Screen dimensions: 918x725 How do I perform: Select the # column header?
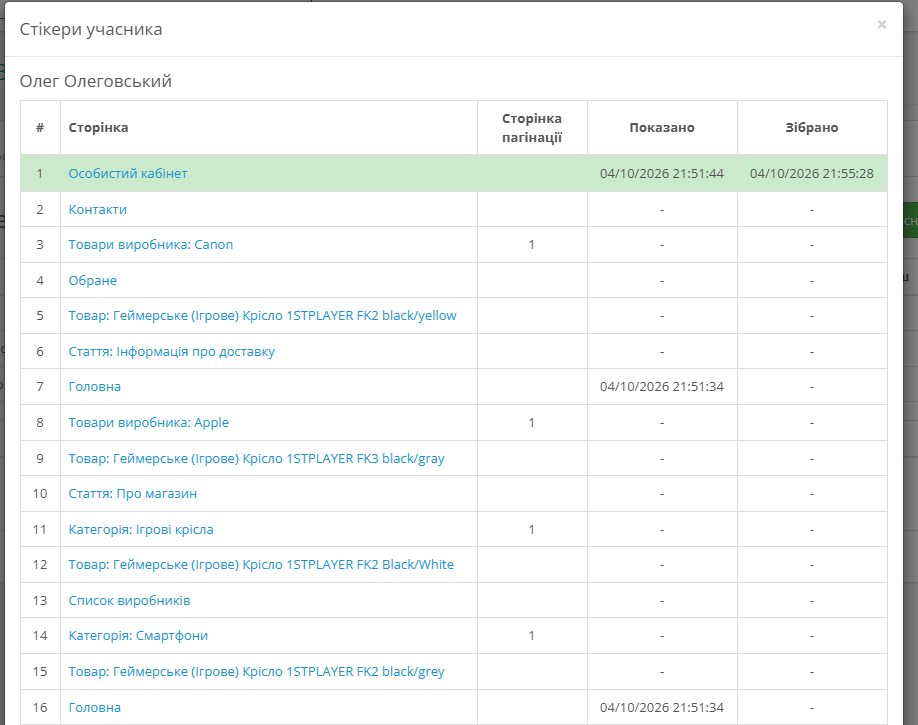[x=40, y=128]
